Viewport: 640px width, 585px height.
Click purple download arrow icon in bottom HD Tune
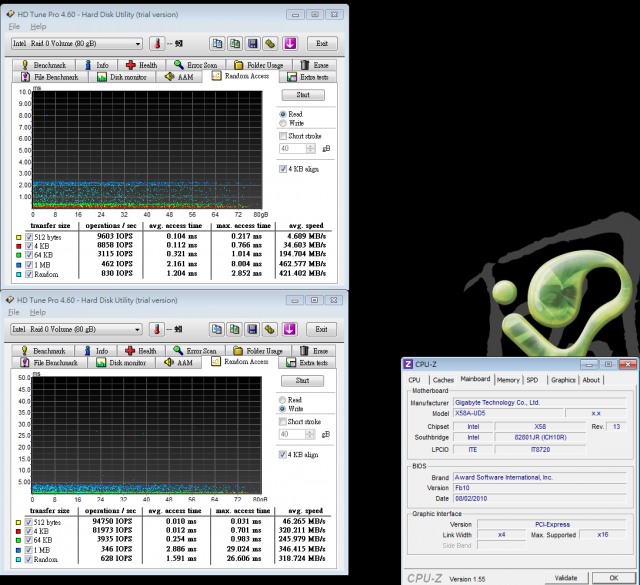coord(289,329)
